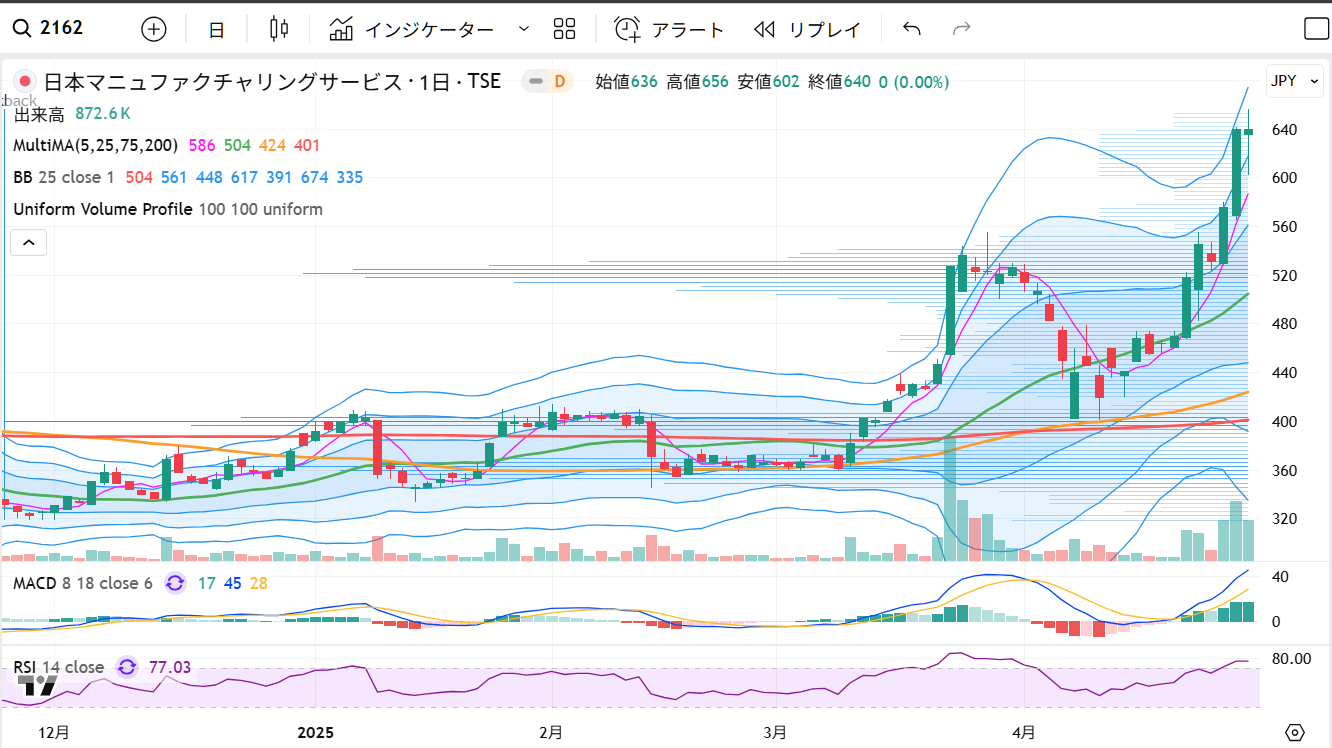Image resolution: width=1332 pixels, height=748 pixels.
Task: Click the RSI value 77.03
Action: [170, 667]
